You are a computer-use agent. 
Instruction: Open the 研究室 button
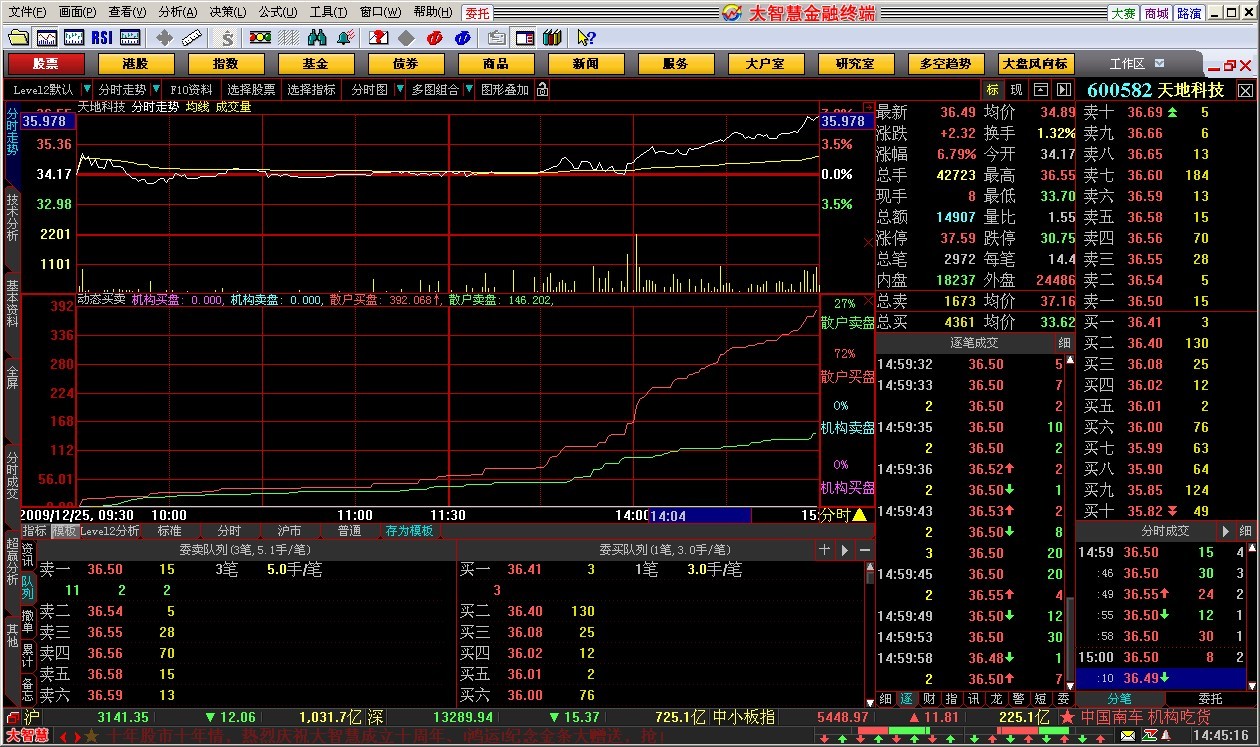(x=855, y=64)
